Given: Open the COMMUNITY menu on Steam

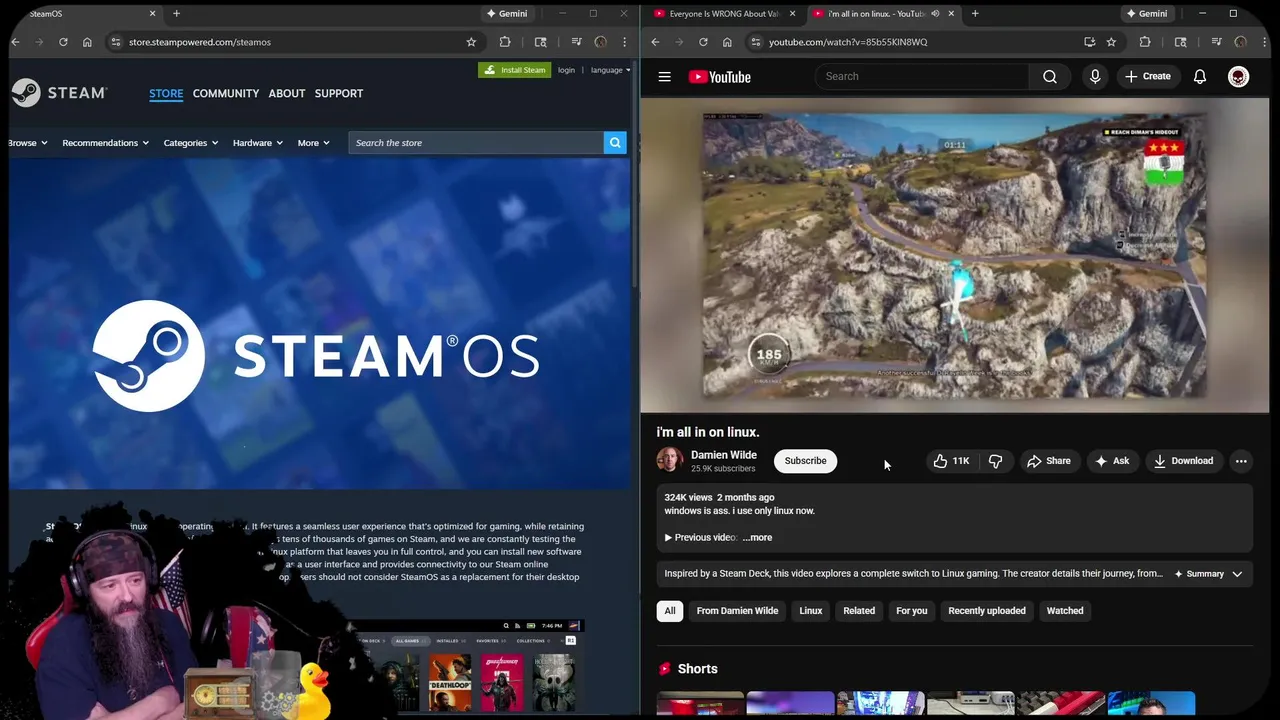Looking at the screenshot, I should pyautogui.click(x=226, y=93).
